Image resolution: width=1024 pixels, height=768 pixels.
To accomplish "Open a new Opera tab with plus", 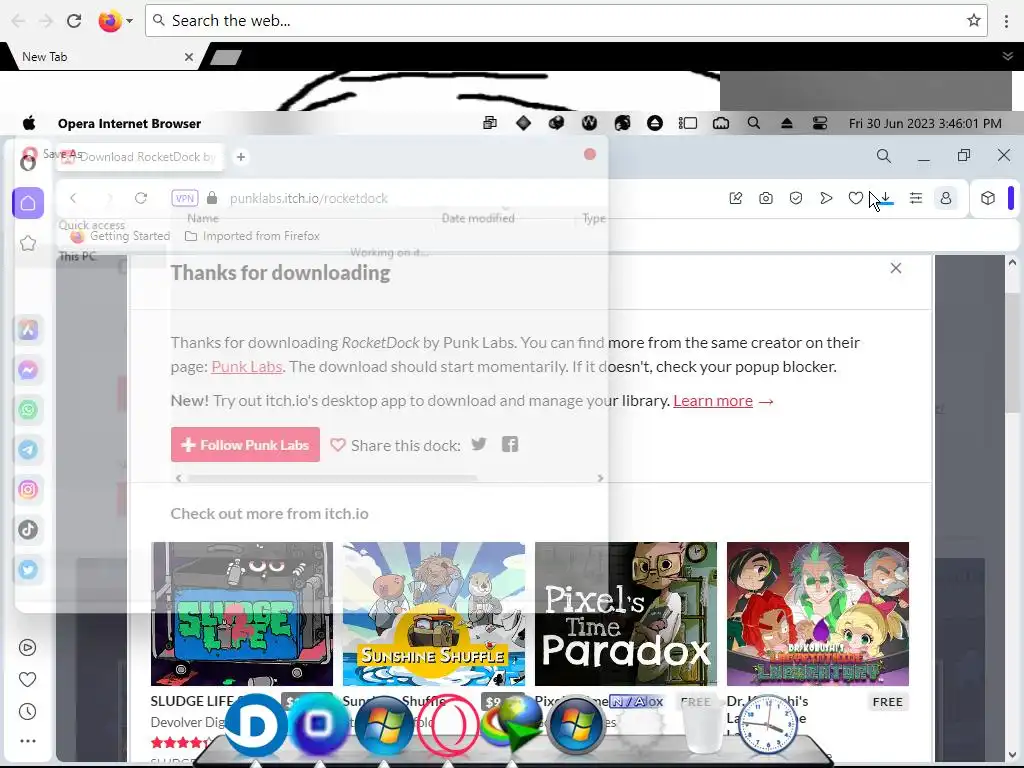I will tap(241, 157).
